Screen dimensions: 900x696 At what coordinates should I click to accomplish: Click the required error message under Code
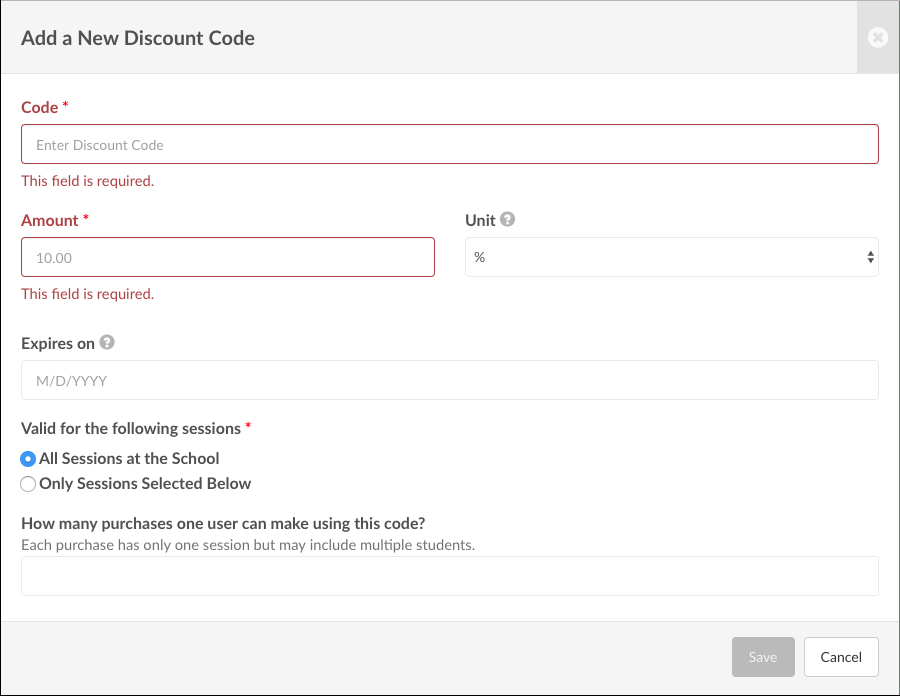(87, 181)
